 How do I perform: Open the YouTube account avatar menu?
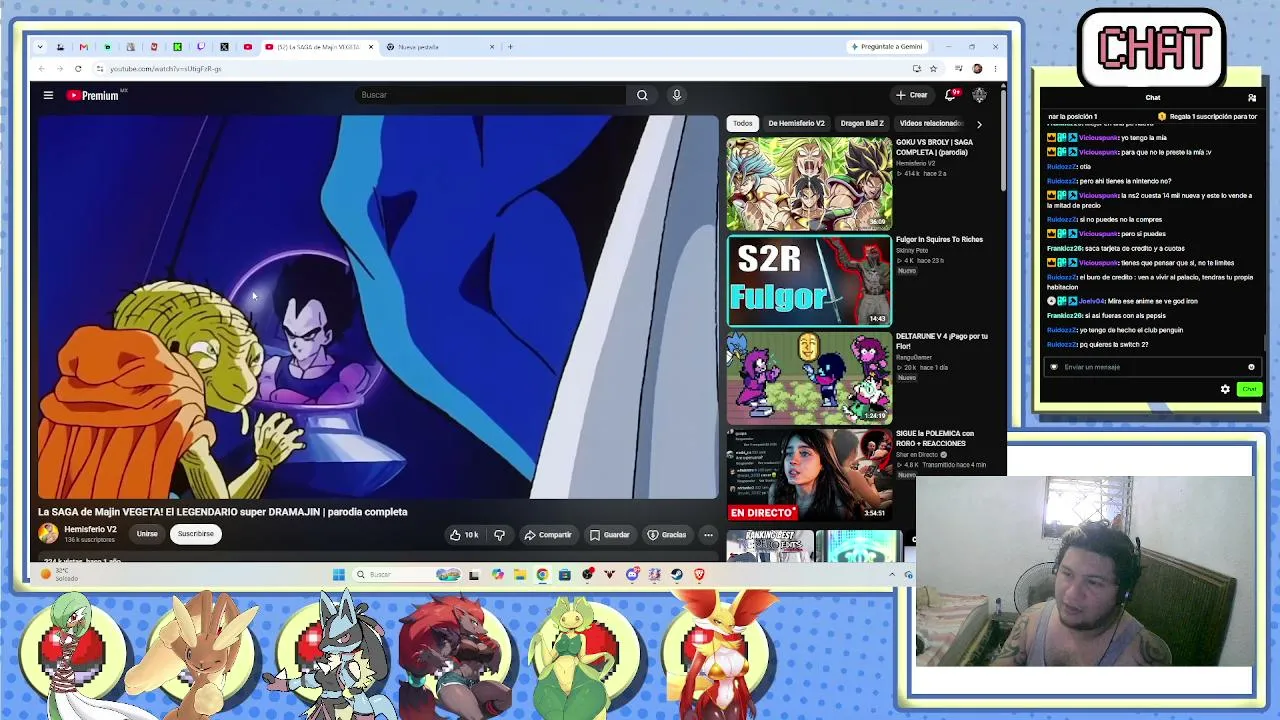click(979, 95)
